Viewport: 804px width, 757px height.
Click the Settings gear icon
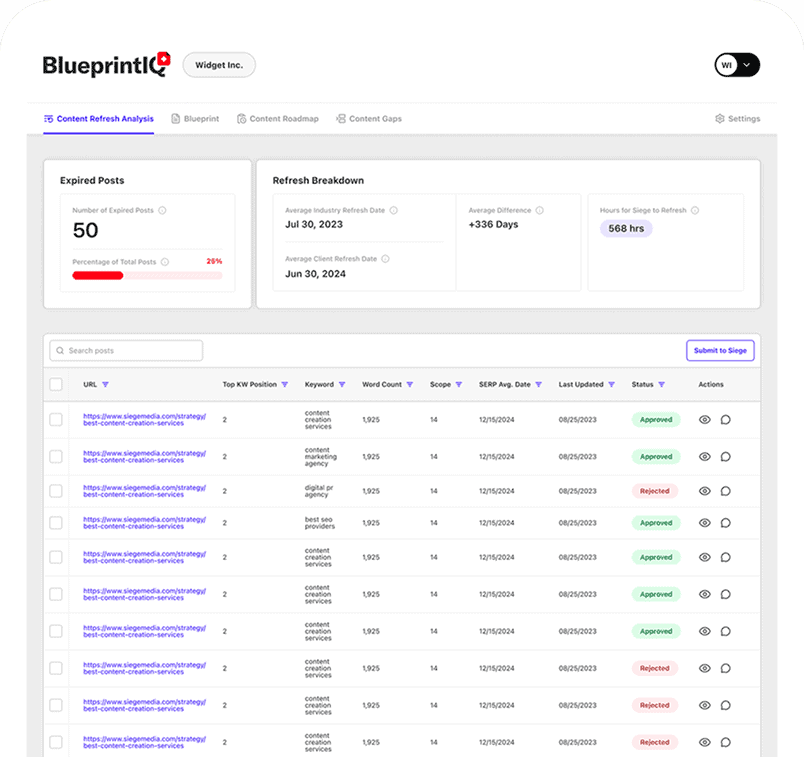[x=720, y=119]
